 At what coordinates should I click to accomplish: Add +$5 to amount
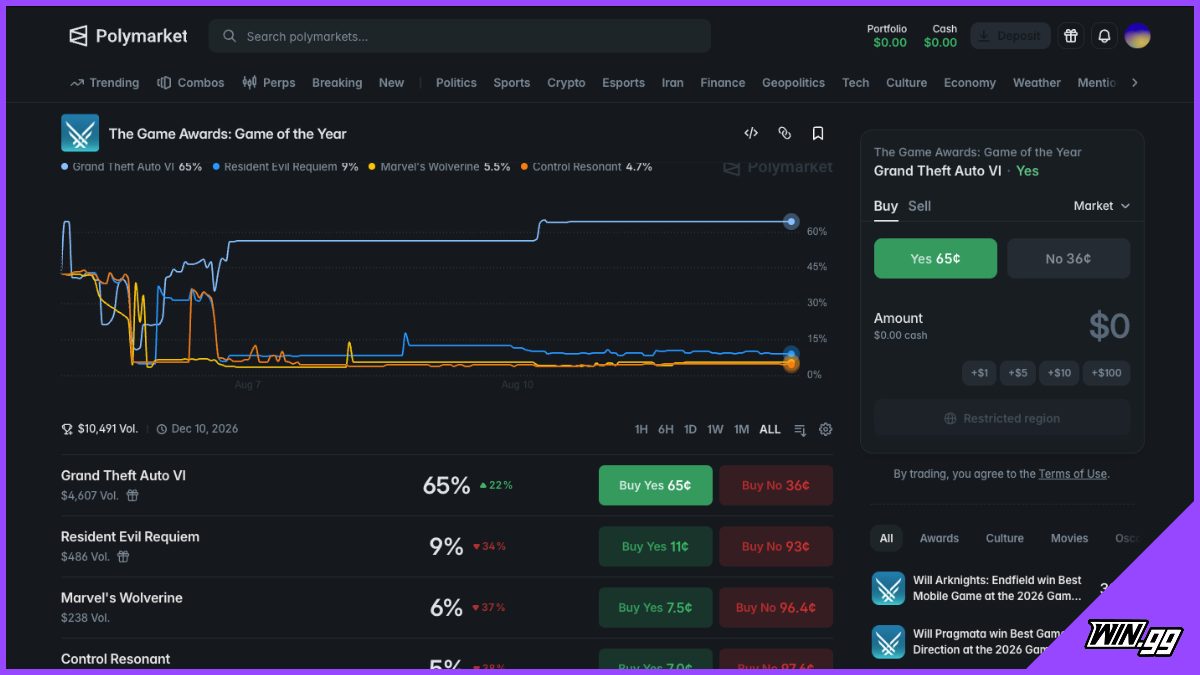click(x=1017, y=373)
